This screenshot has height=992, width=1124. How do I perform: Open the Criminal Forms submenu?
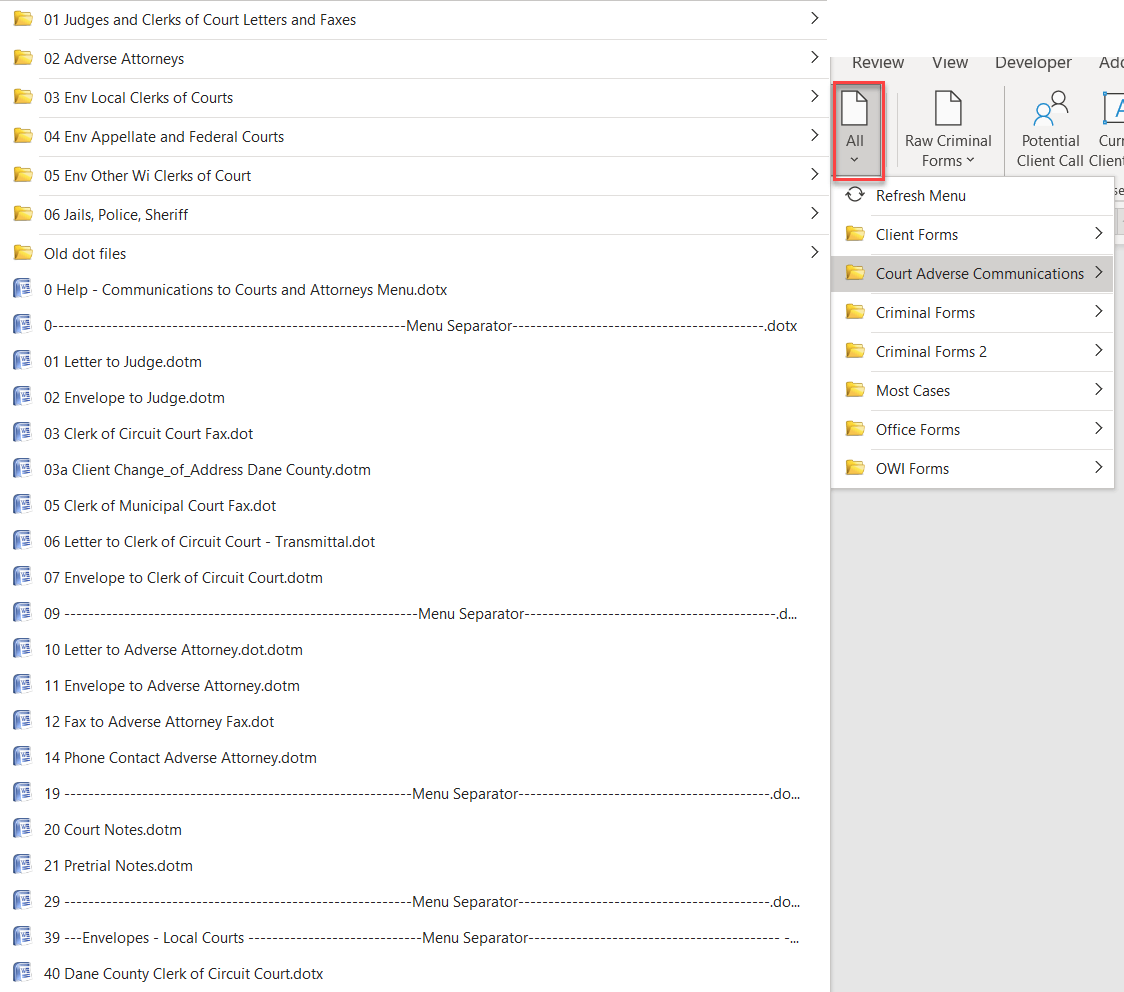pos(972,313)
